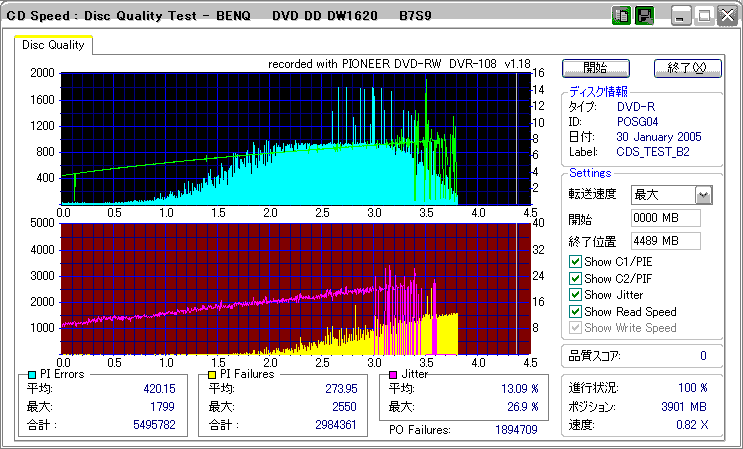743x449 pixels.
Task: Click the PI Errors maximum value 1799
Action: (162, 407)
